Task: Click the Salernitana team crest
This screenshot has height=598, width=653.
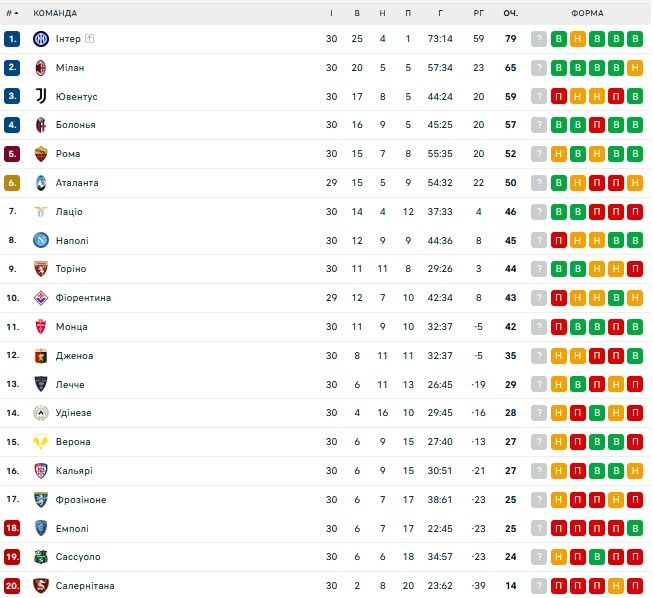Action: point(41,586)
